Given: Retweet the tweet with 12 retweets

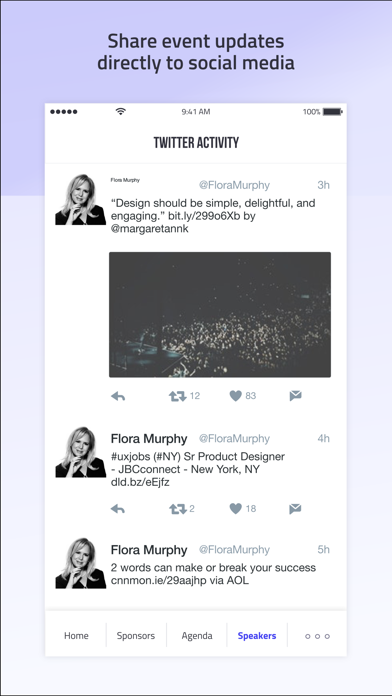Looking at the screenshot, I should click(x=178, y=396).
